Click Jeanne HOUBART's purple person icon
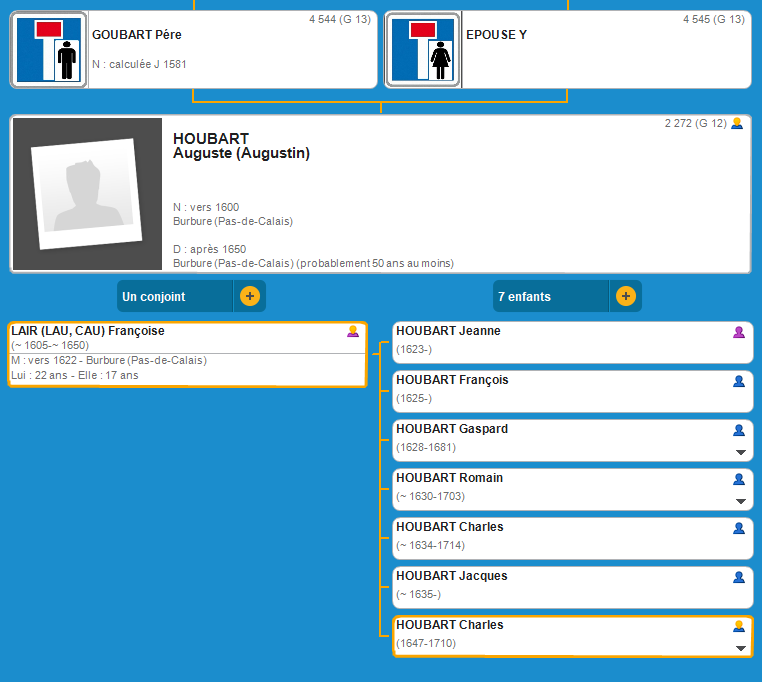 pos(739,332)
